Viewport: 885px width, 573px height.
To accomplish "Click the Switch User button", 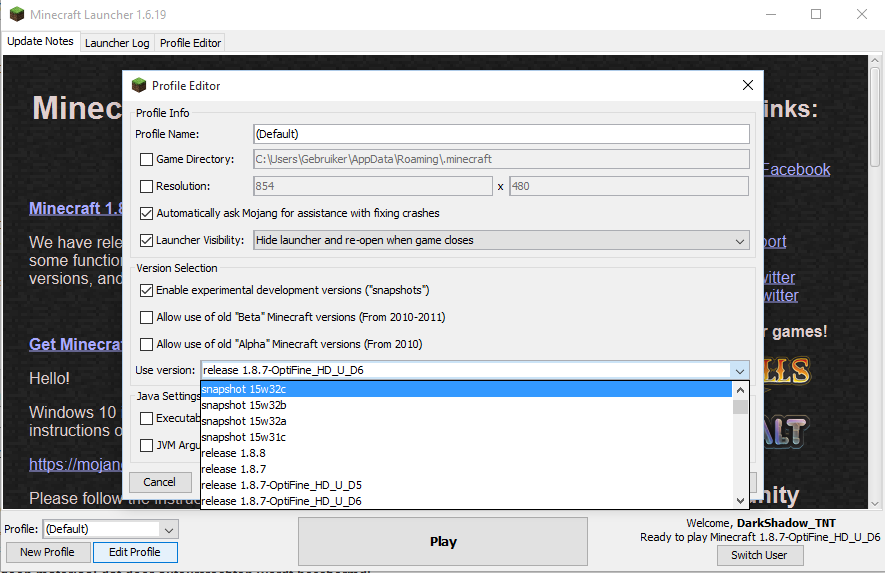I will (759, 555).
